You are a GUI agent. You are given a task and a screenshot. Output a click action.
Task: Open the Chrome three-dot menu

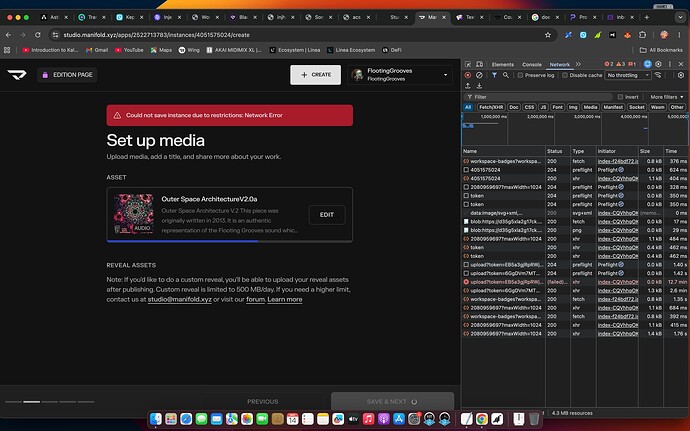tap(679, 35)
